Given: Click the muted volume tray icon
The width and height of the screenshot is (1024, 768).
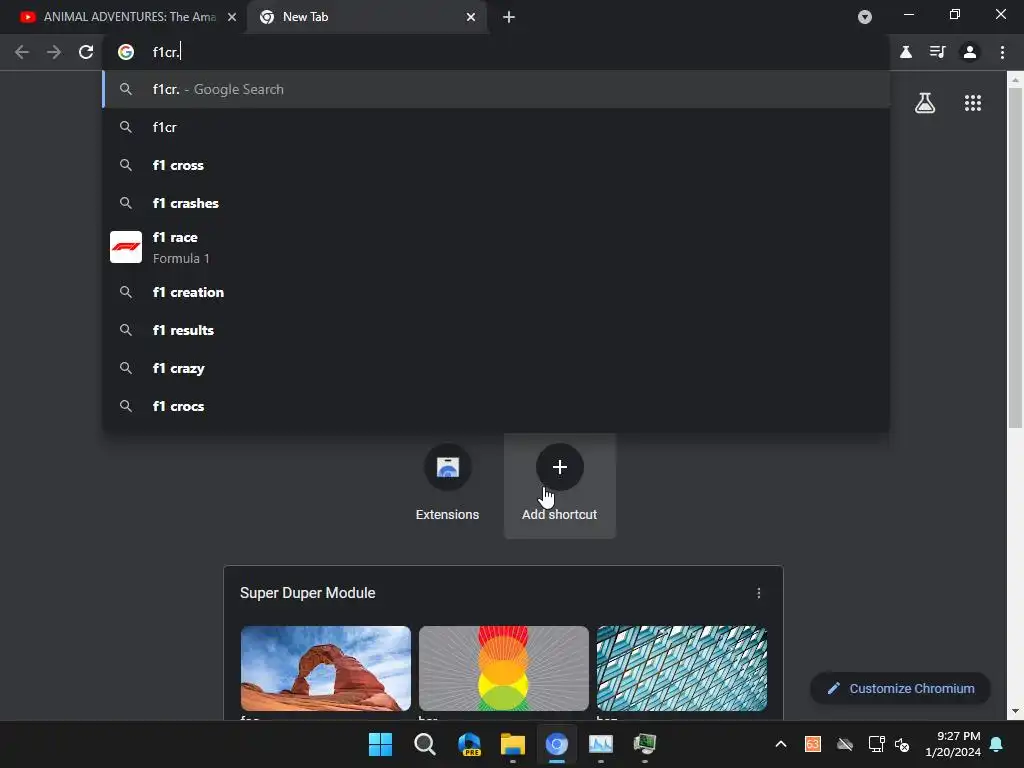Looking at the screenshot, I should (x=902, y=744).
